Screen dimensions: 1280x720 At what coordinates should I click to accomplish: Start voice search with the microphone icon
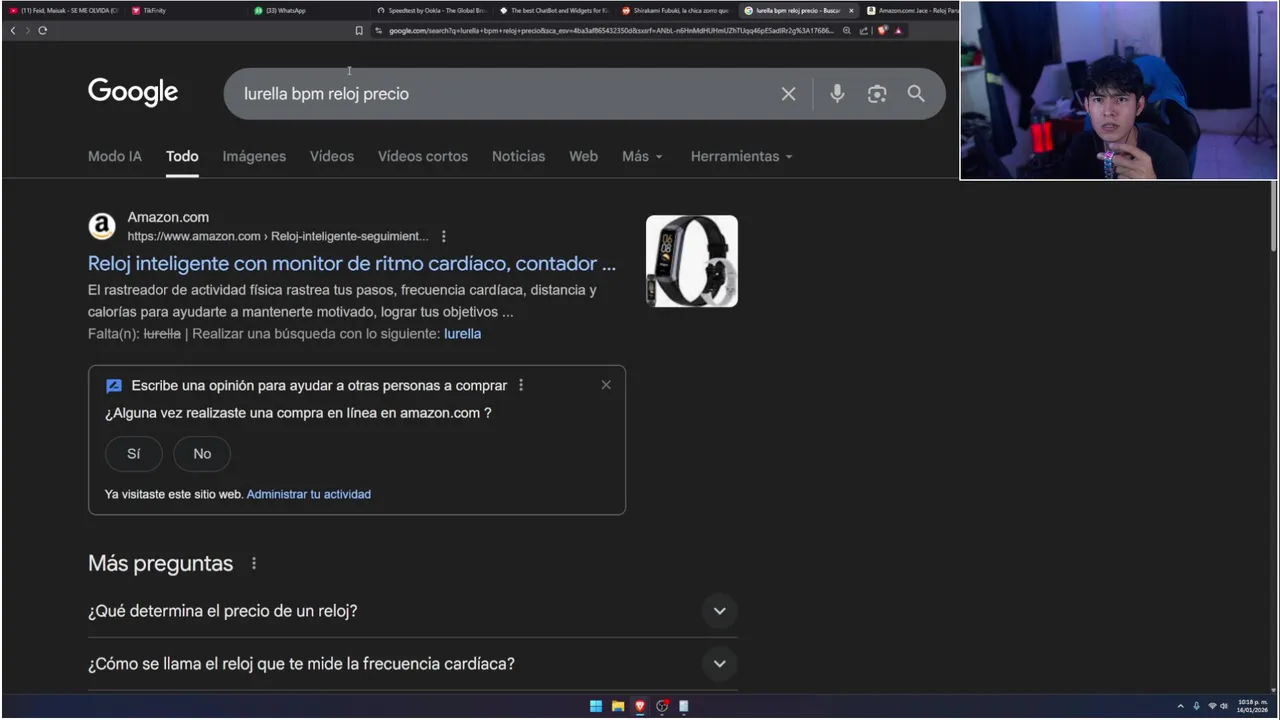pyautogui.click(x=837, y=94)
